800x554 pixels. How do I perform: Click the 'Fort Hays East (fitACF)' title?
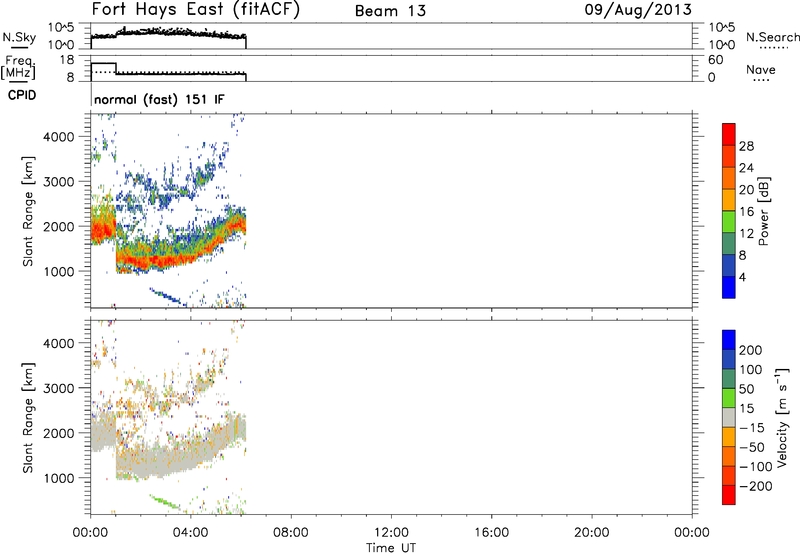pyautogui.click(x=196, y=10)
